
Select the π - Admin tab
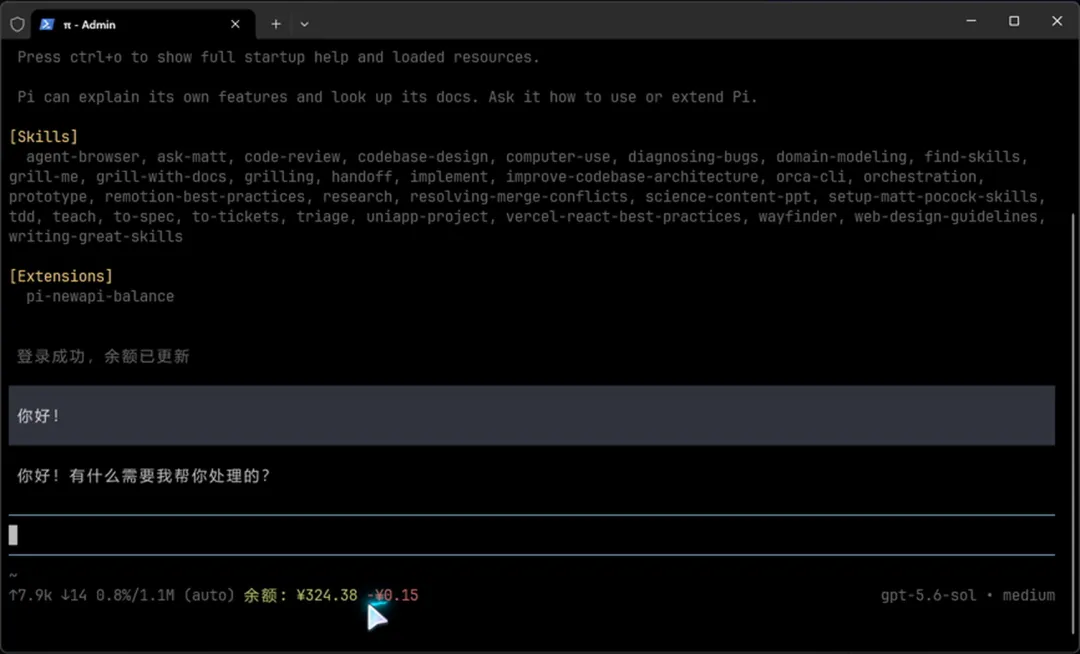[143, 24]
